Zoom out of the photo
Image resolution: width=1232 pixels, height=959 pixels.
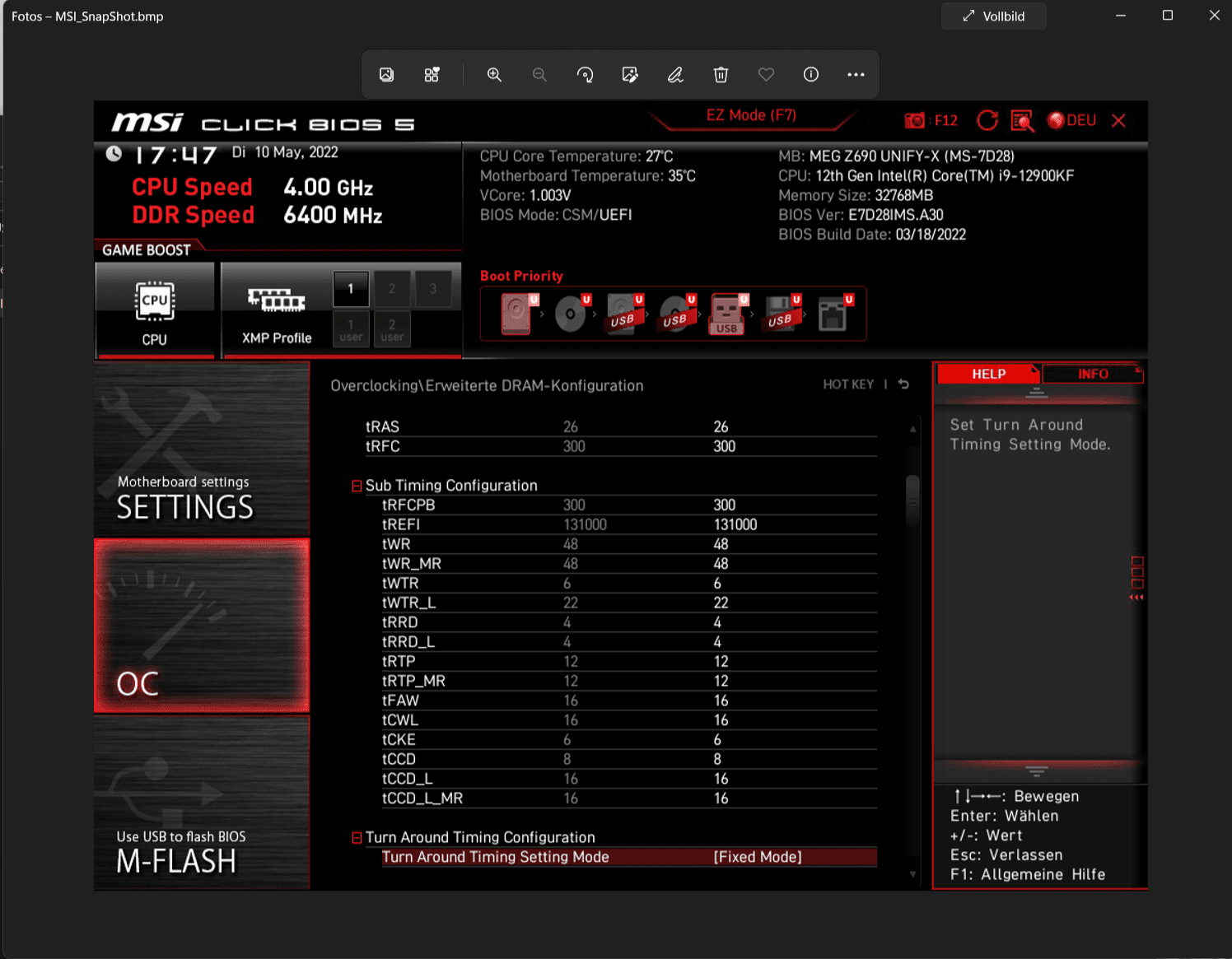539,75
